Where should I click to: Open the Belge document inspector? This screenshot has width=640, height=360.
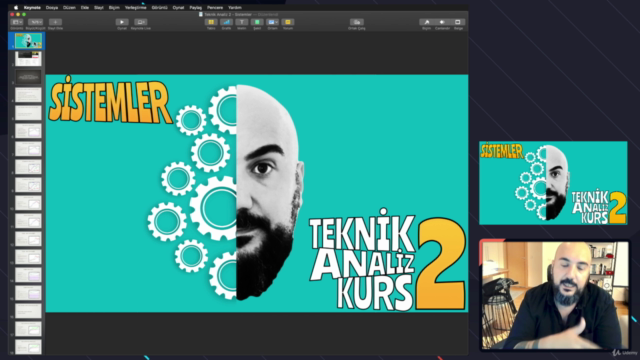click(458, 22)
